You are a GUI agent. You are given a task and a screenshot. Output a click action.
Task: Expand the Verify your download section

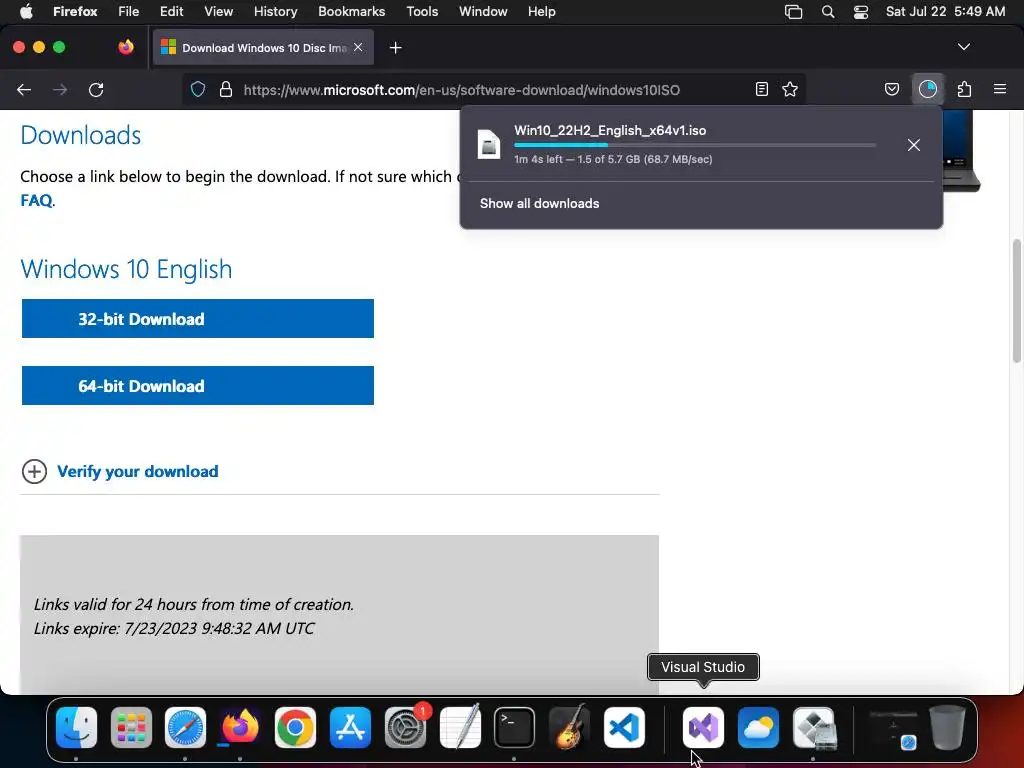click(x=35, y=472)
